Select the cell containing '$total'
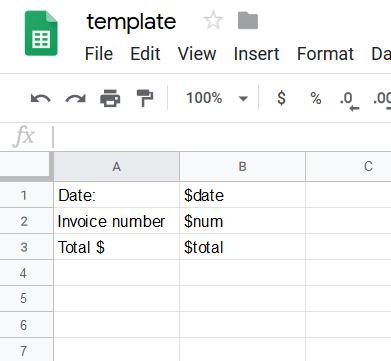 point(242,247)
